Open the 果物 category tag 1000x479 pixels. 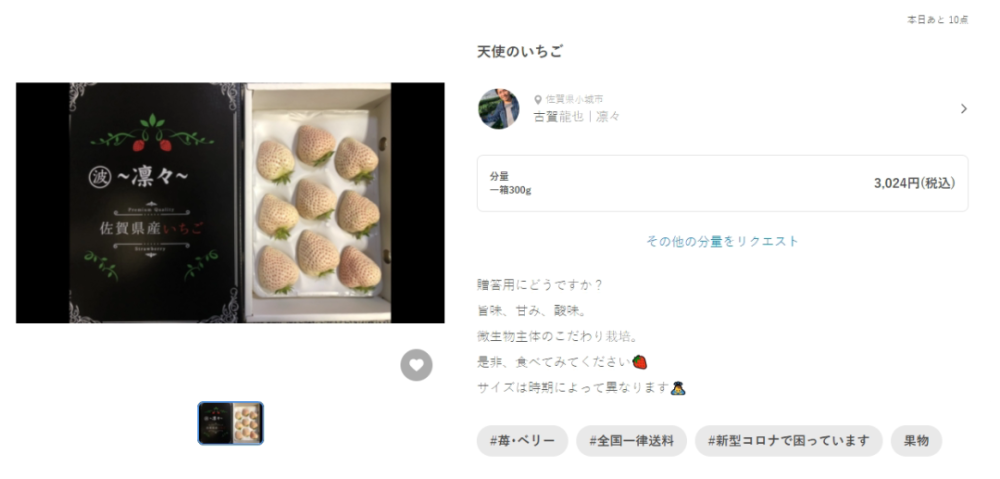point(916,441)
